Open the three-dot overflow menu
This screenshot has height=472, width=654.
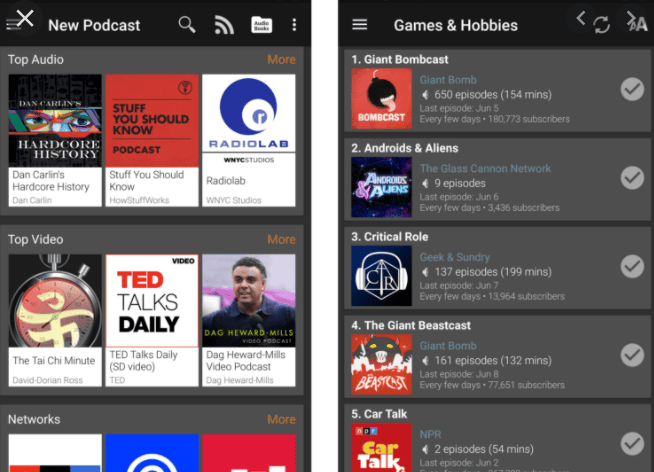tap(294, 25)
